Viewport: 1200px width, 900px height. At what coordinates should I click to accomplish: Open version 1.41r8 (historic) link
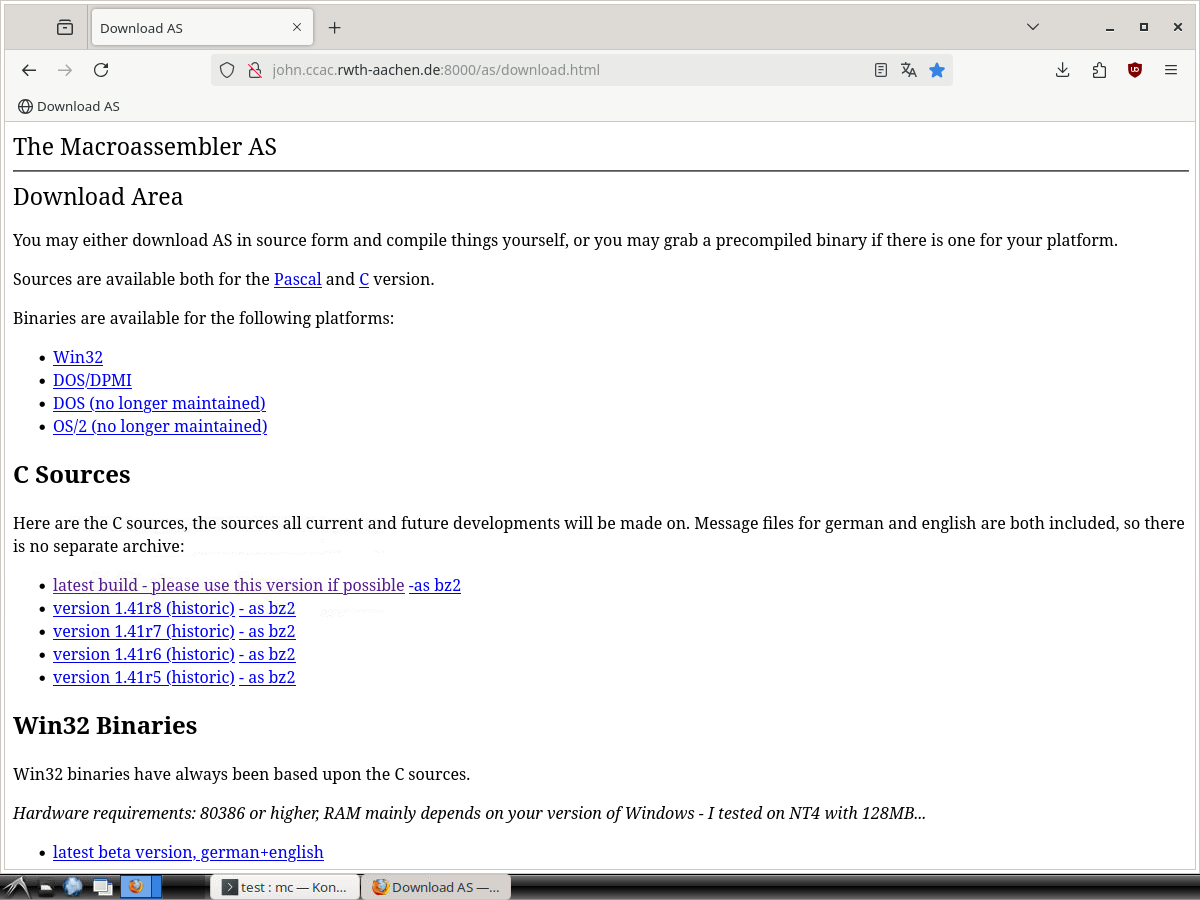[x=144, y=608]
